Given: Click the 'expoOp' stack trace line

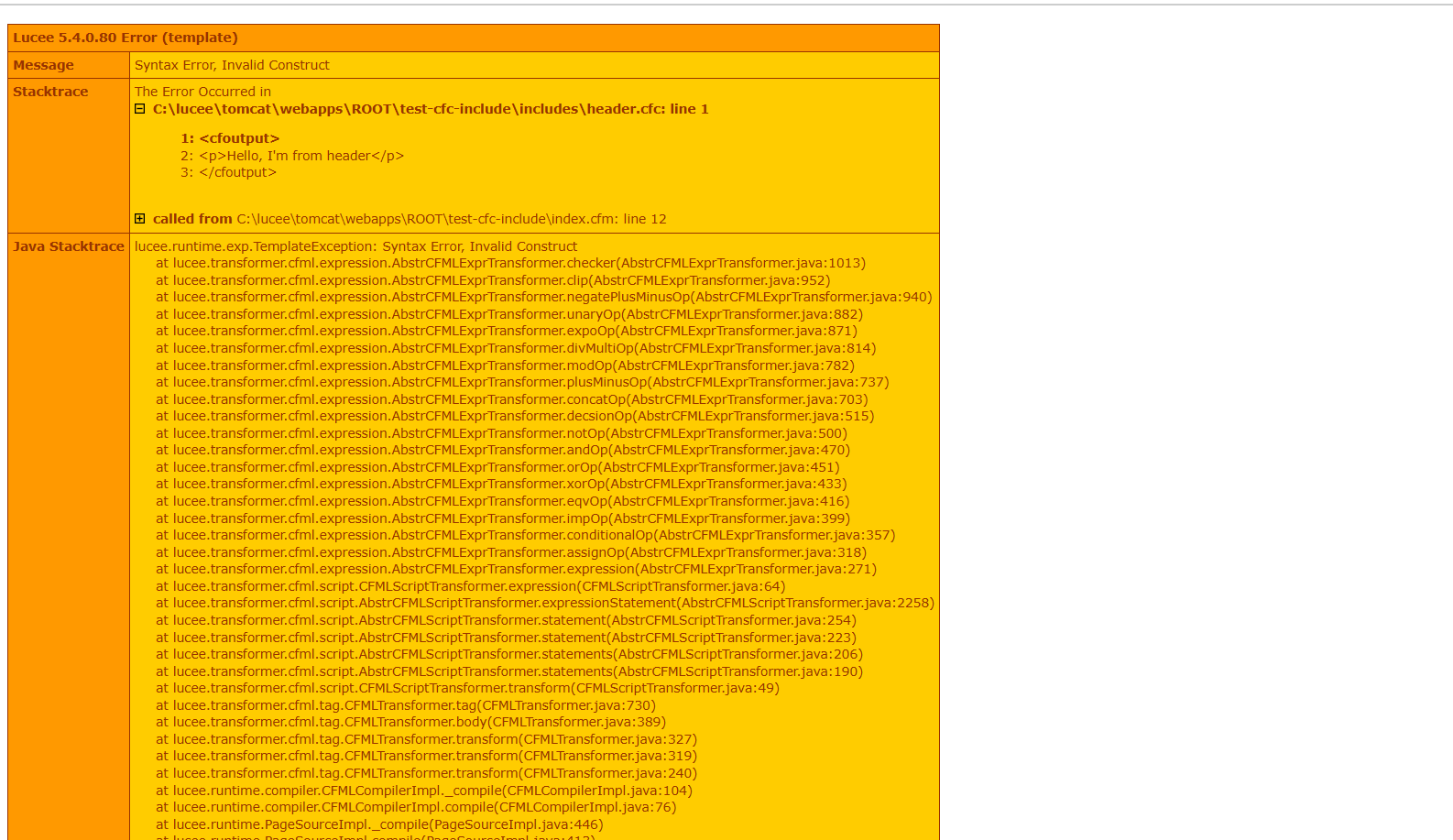Looking at the screenshot, I should point(507,331).
